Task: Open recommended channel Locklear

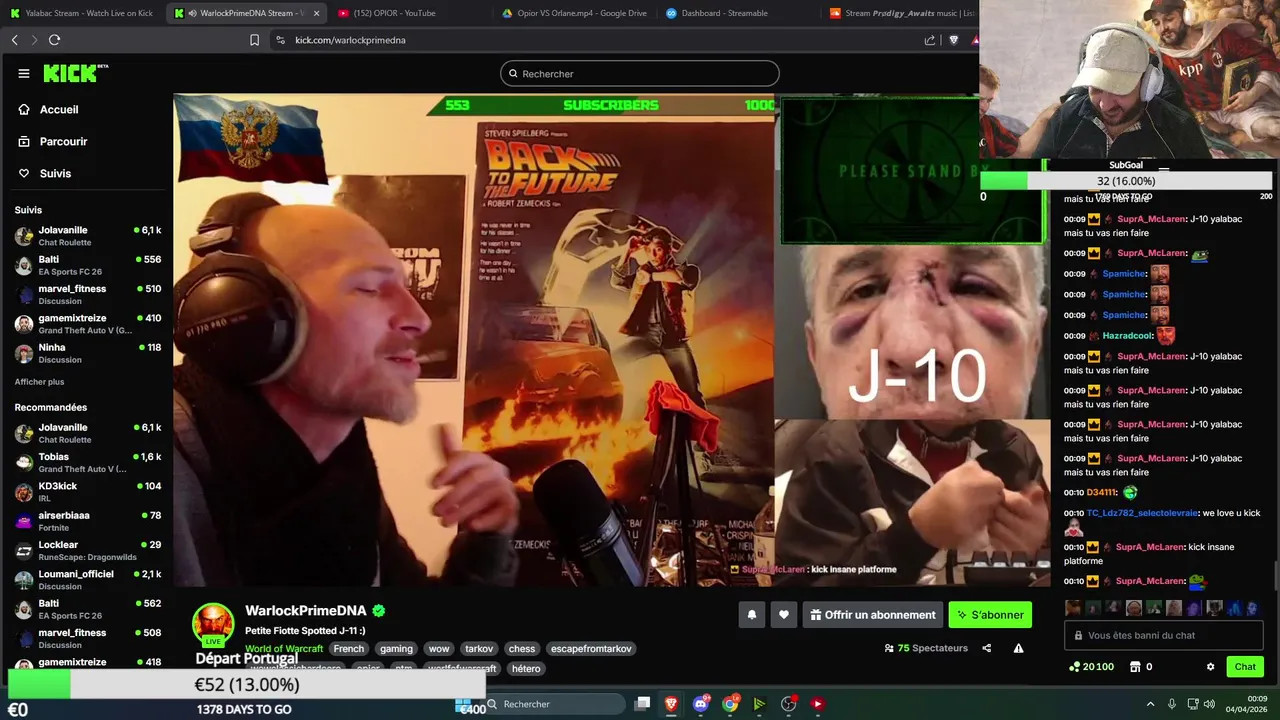Action: [x=88, y=550]
